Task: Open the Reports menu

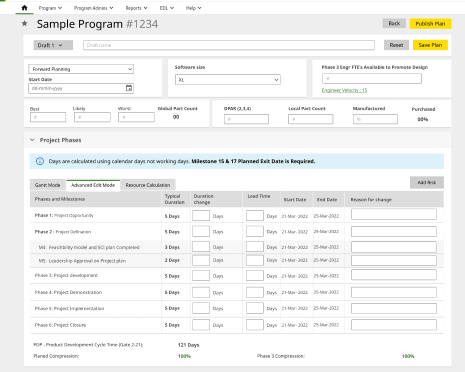Action: 136,8
